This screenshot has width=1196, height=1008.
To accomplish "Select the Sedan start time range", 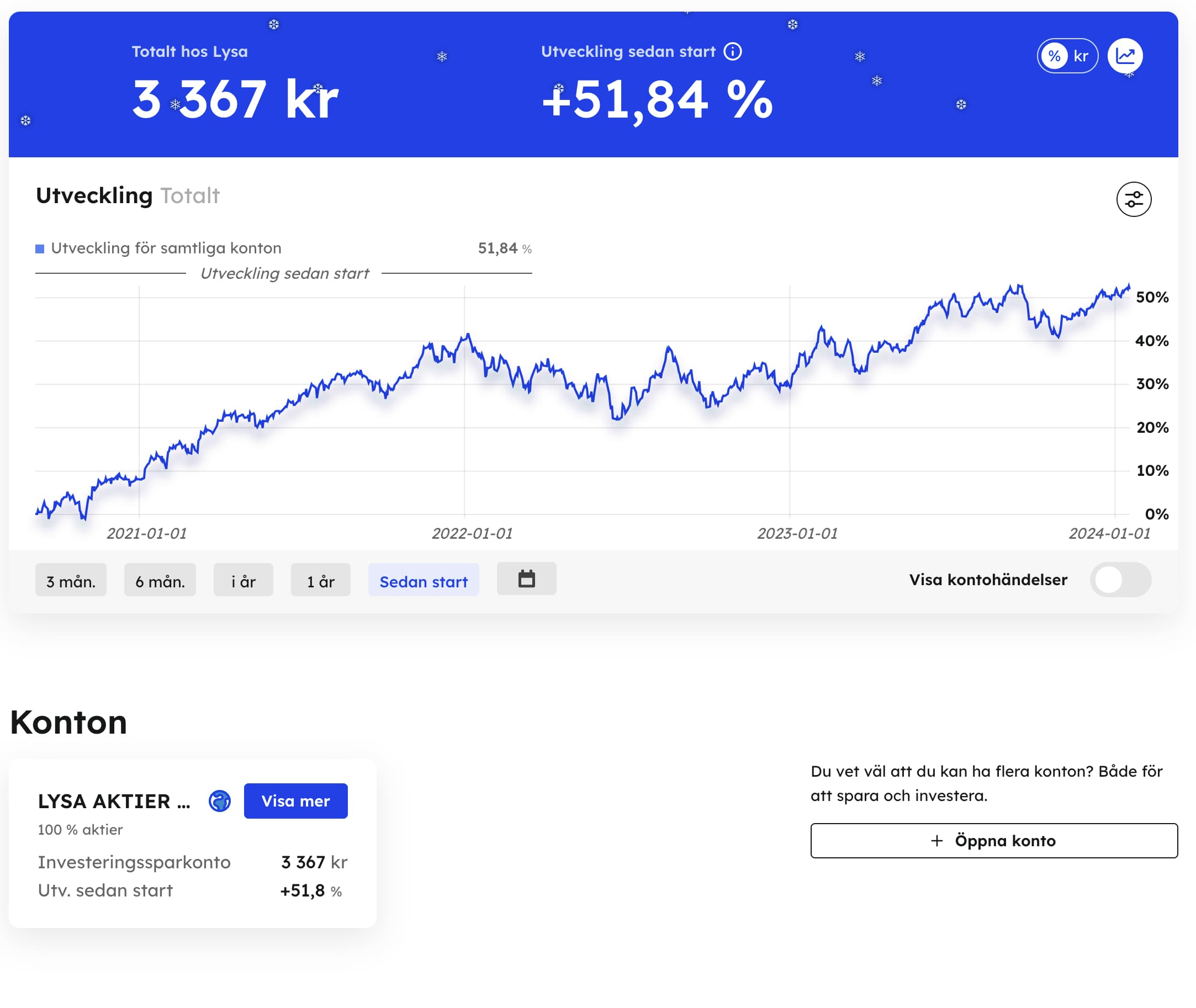I will [424, 581].
